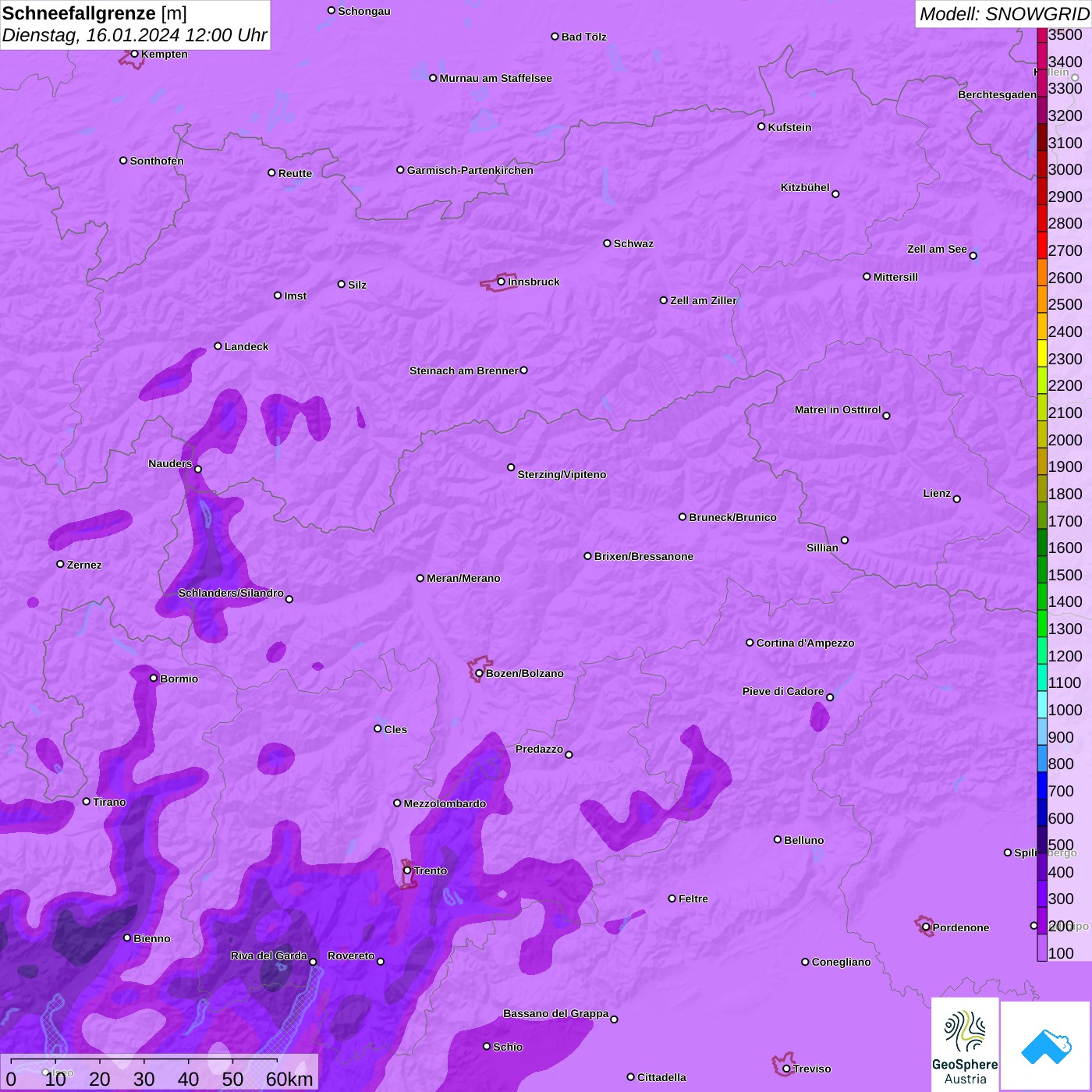Click the Schio city marker circle
The width and height of the screenshot is (1092, 1092).
(487, 1046)
